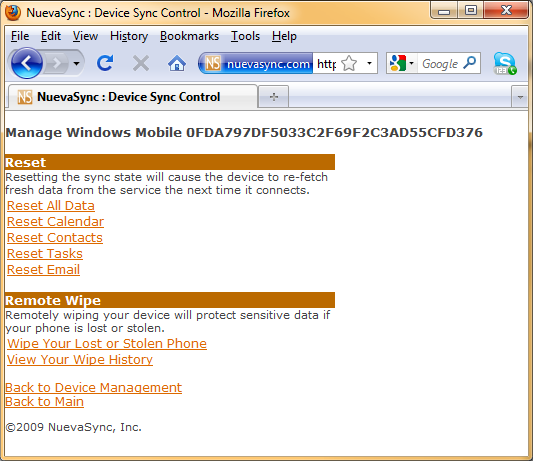Click the greyed Forward arrow button

57,63
